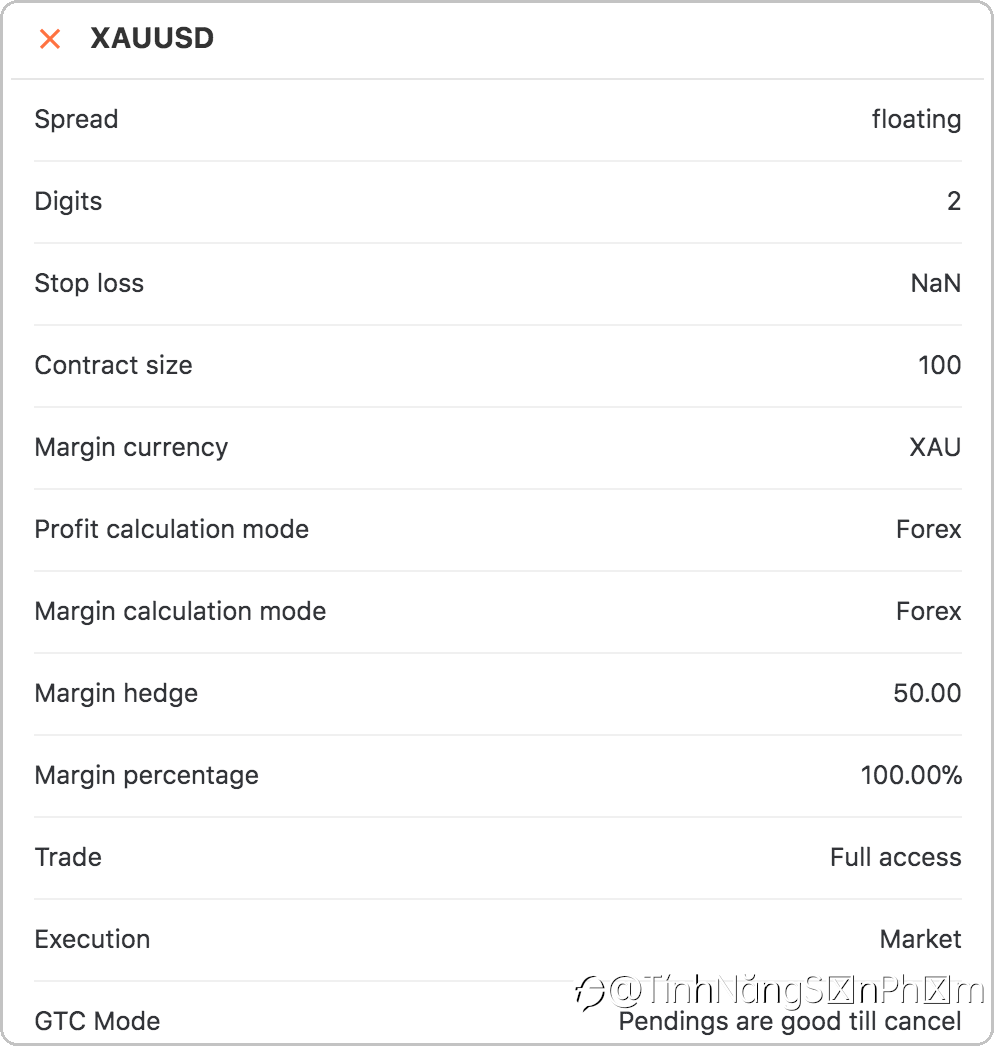Close the XAUUSD specification panel
Image resolution: width=994 pixels, height=1047 pixels.
(x=50, y=39)
